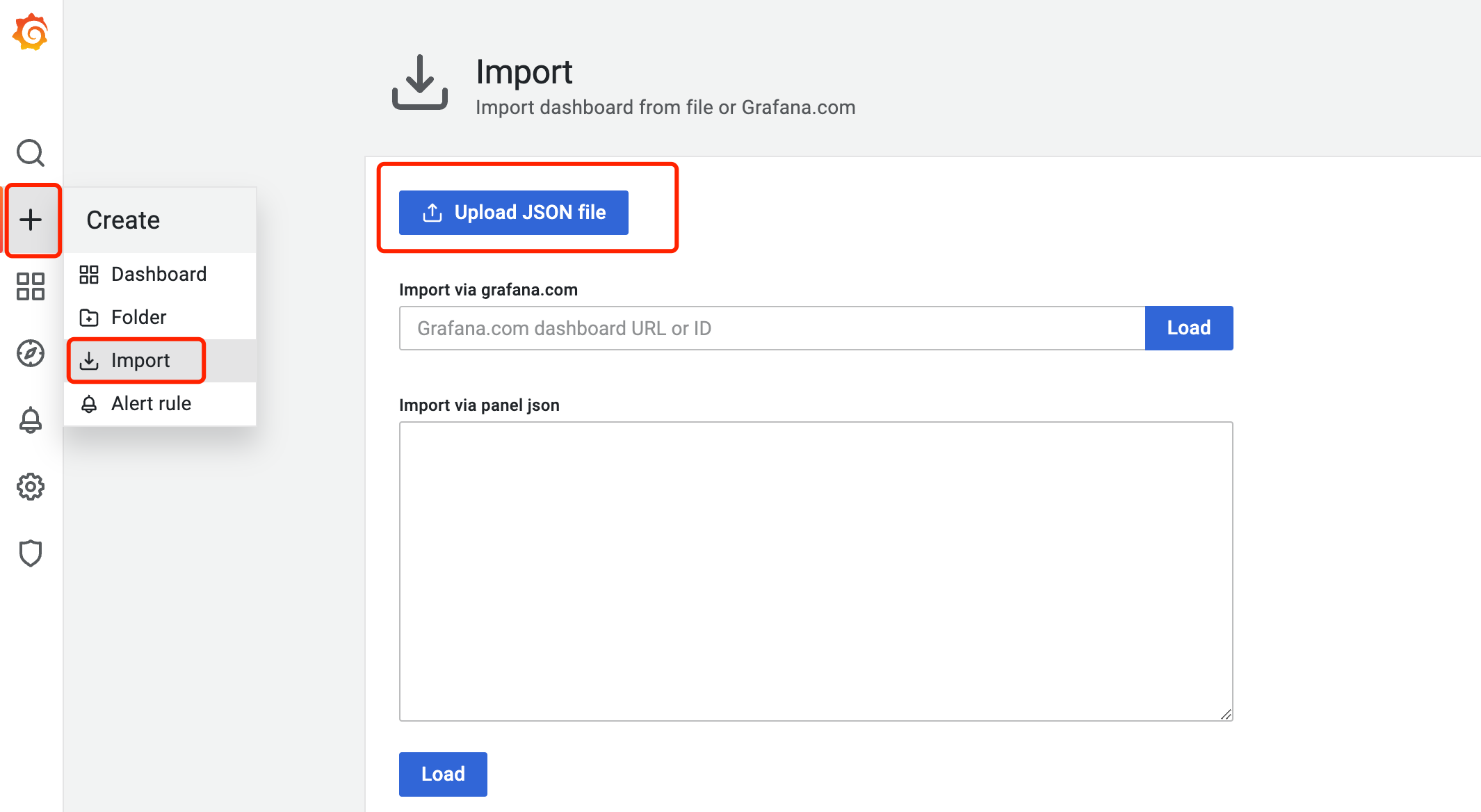Screen dimensions: 1481x812
Task: Click the plus Create icon
Action: [31, 220]
